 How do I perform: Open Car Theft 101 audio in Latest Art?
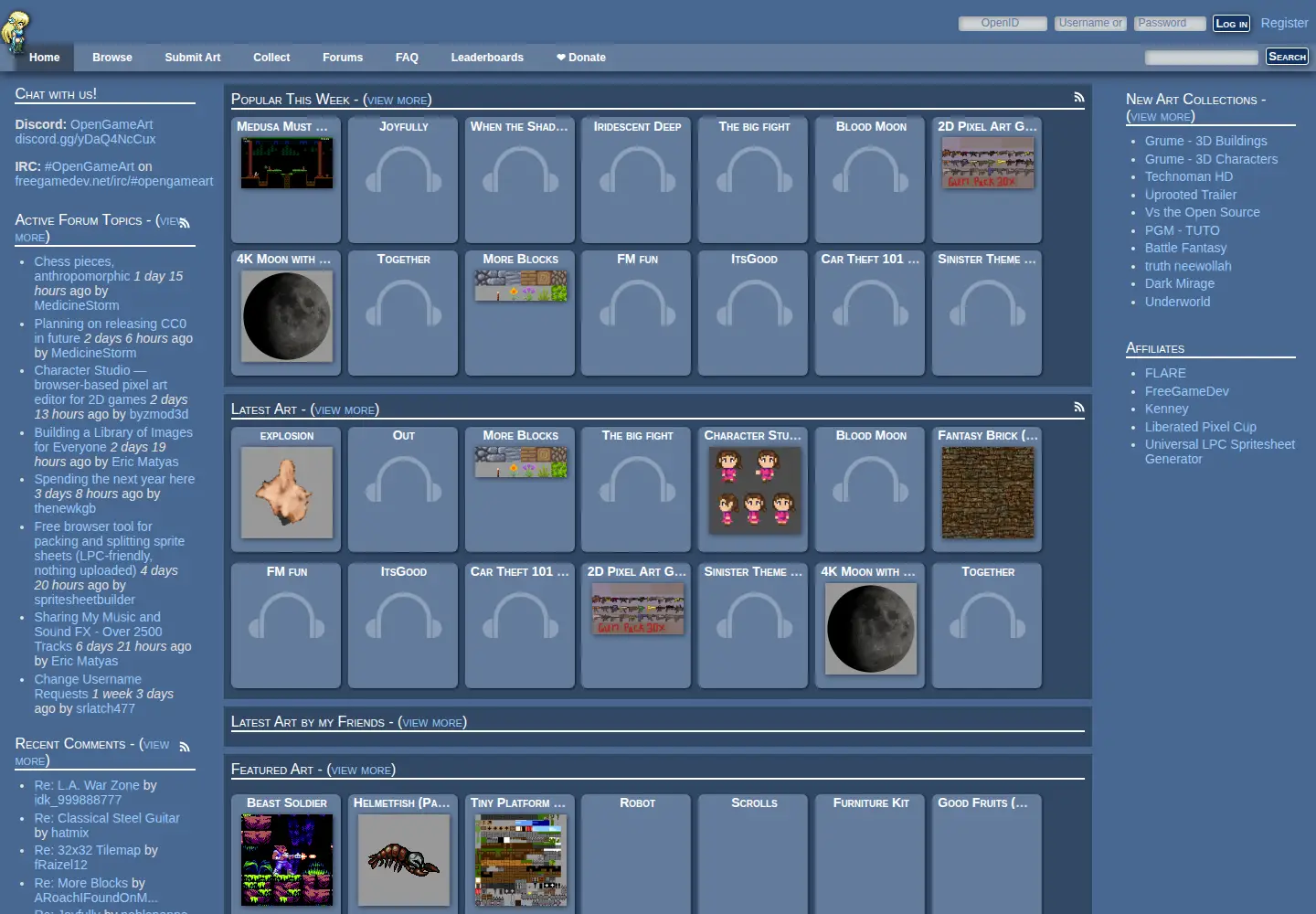coord(520,615)
